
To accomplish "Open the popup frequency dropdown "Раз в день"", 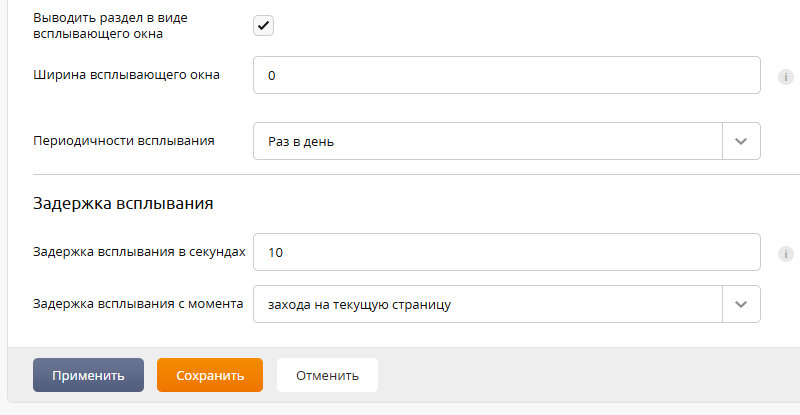I will [507, 141].
